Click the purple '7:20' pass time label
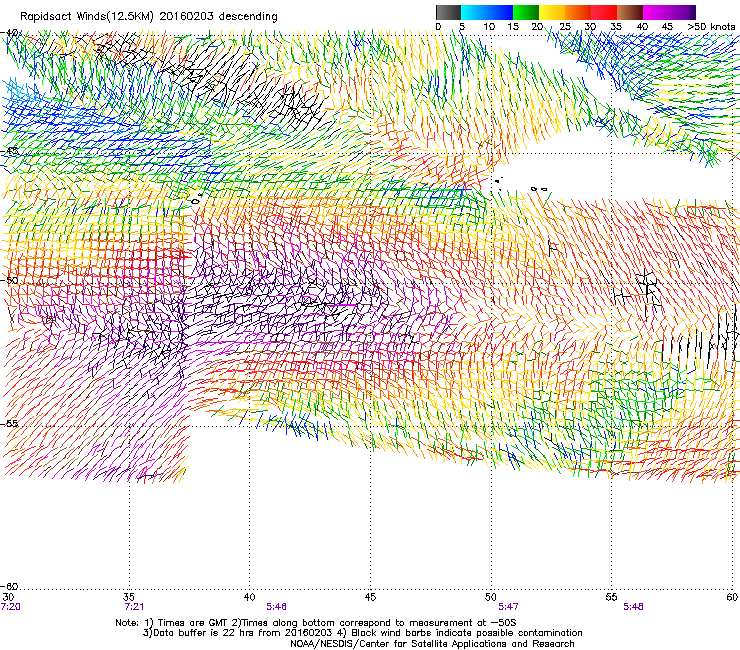This screenshot has height=650, width=740. click(x=10, y=607)
